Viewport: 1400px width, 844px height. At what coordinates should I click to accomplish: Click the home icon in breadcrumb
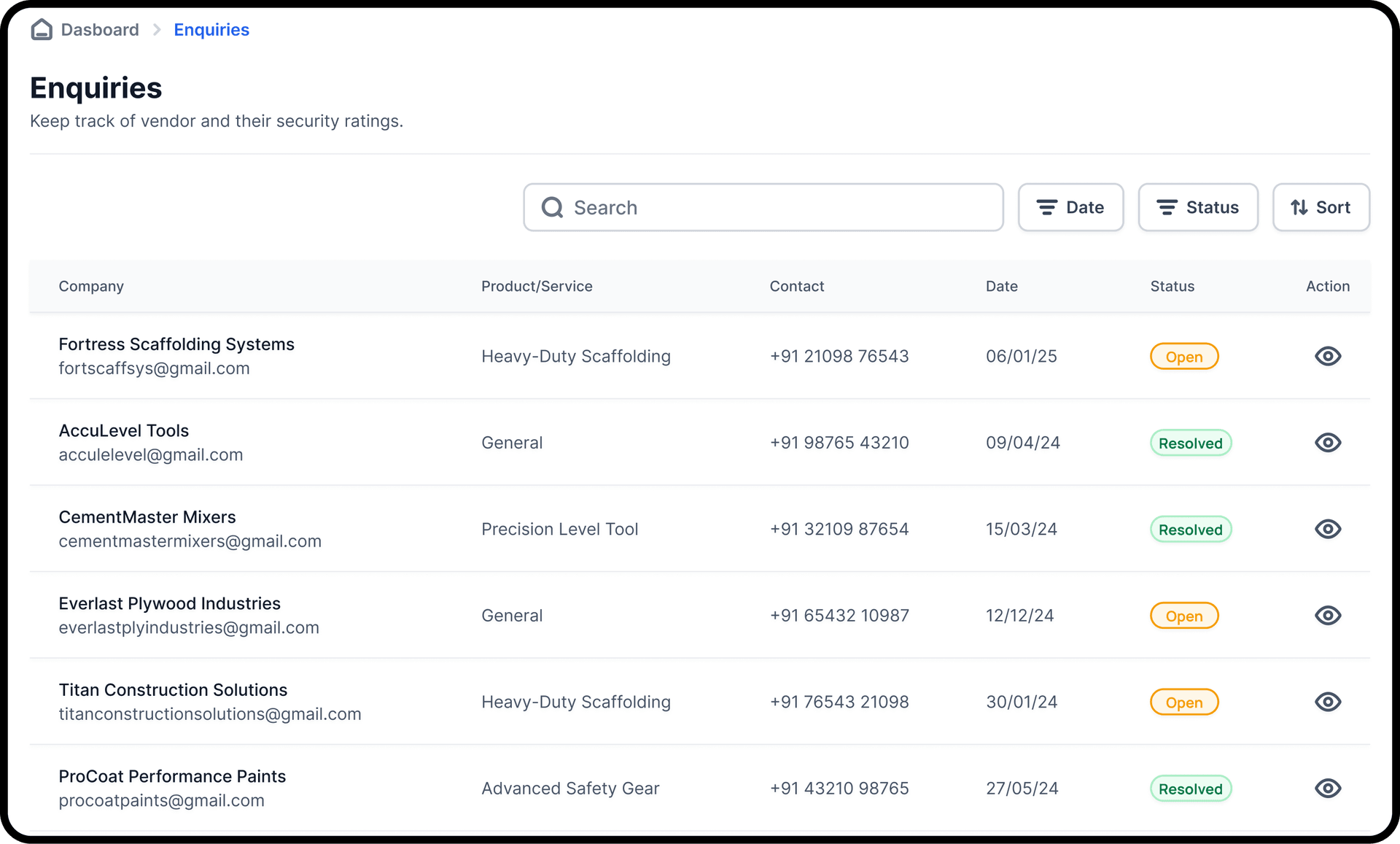42,29
